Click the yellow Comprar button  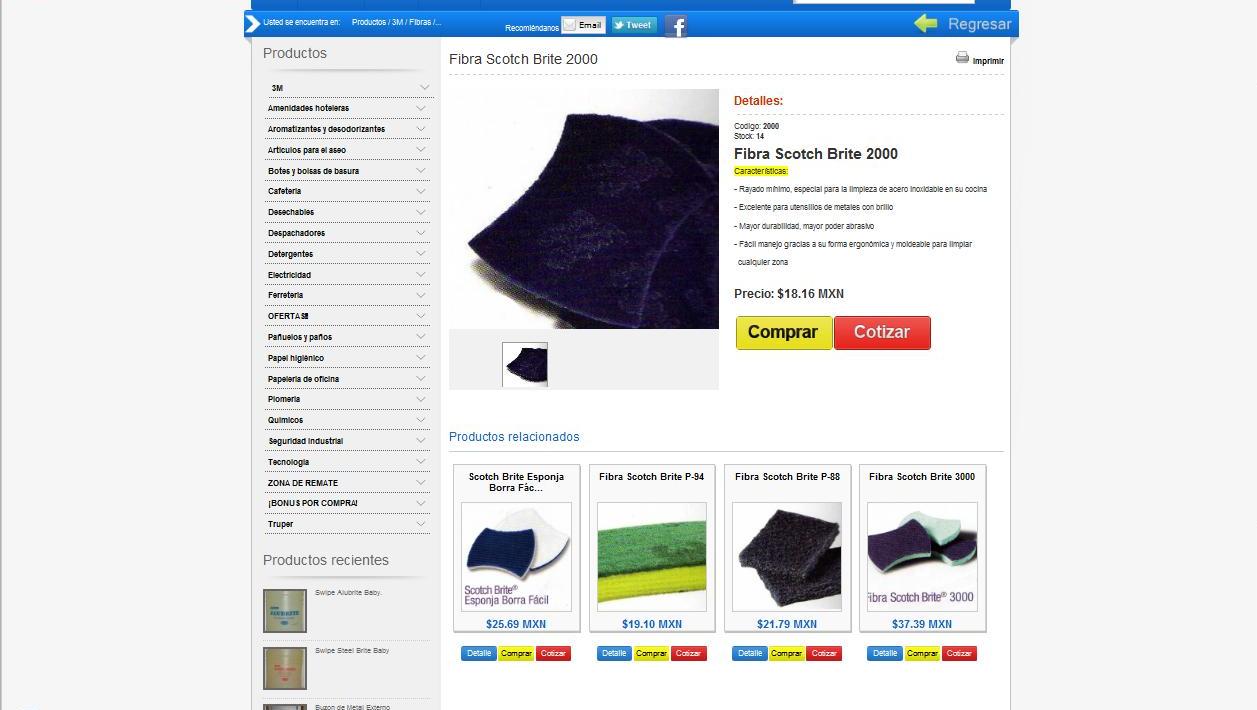pos(784,333)
